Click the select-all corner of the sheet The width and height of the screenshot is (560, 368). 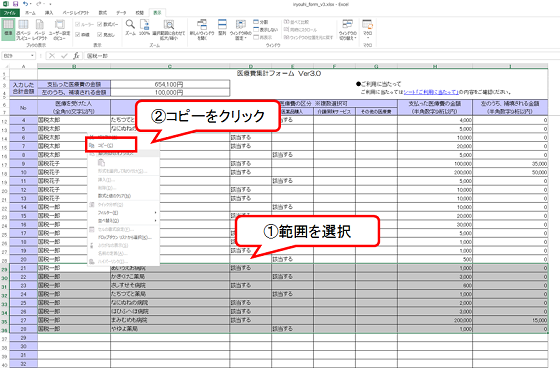point(5,66)
